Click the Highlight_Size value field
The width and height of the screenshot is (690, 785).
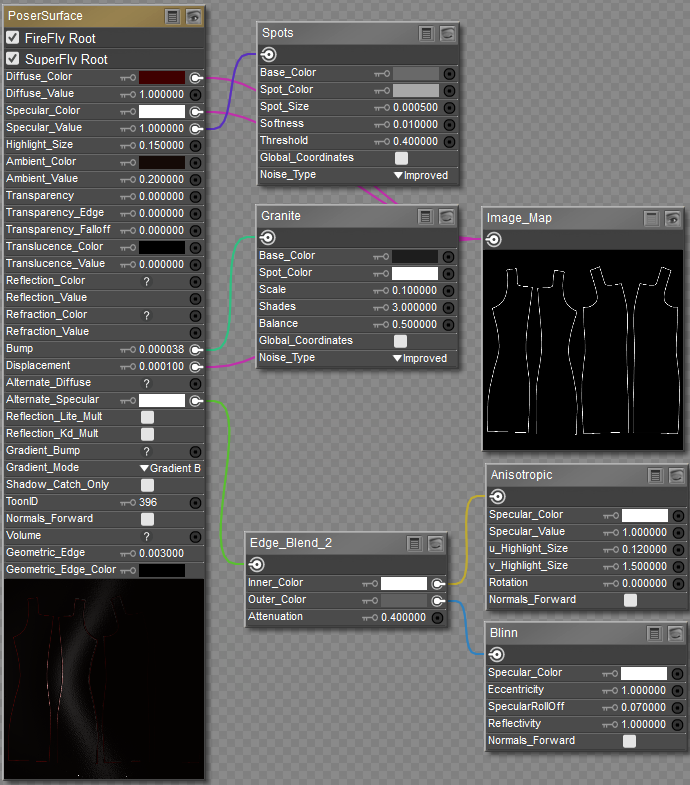161,145
